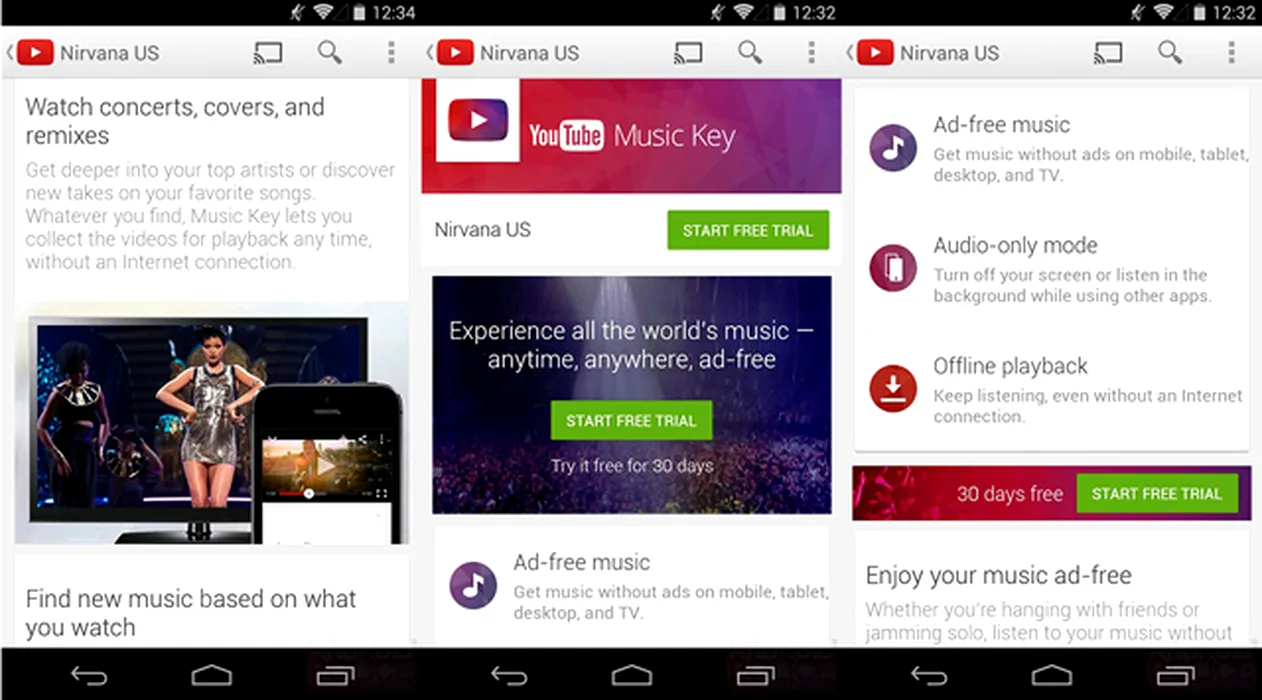Tap Android Back button in the left screen
Image resolution: width=1262 pixels, height=700 pixels.
tap(89, 677)
